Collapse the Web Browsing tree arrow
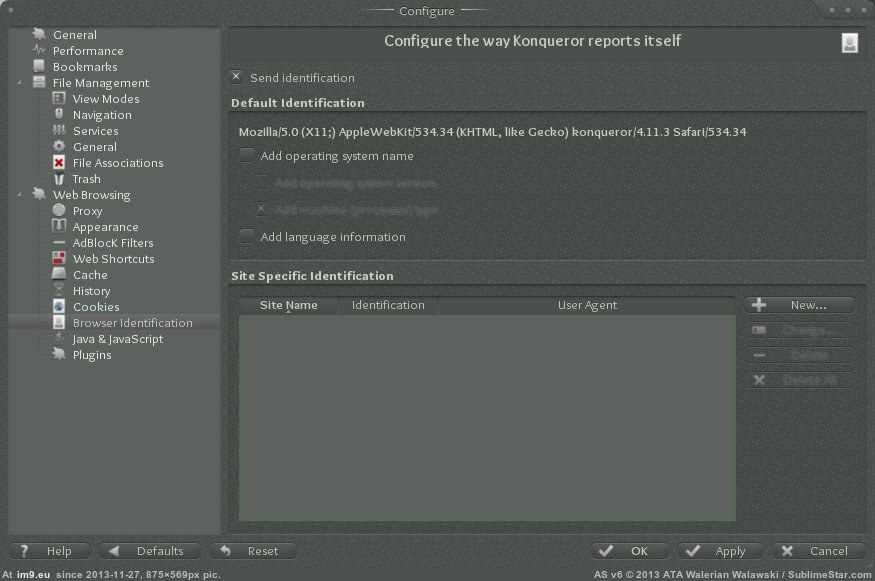The height and width of the screenshot is (581, 875). (20, 195)
